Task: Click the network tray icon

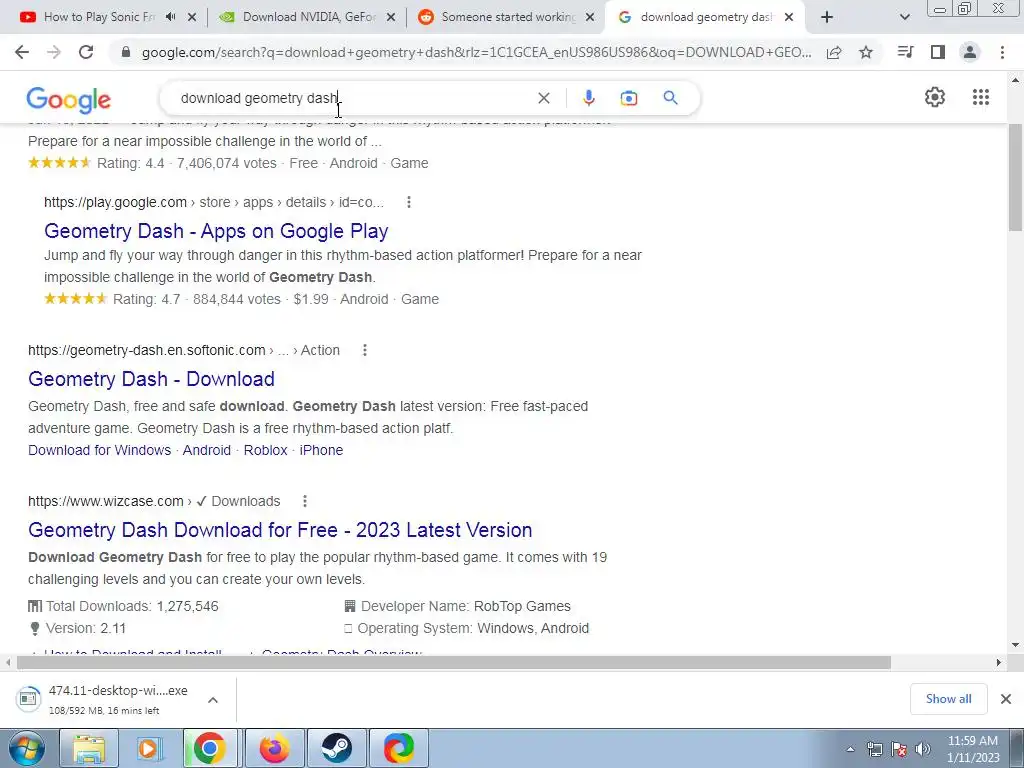Action: click(874, 749)
